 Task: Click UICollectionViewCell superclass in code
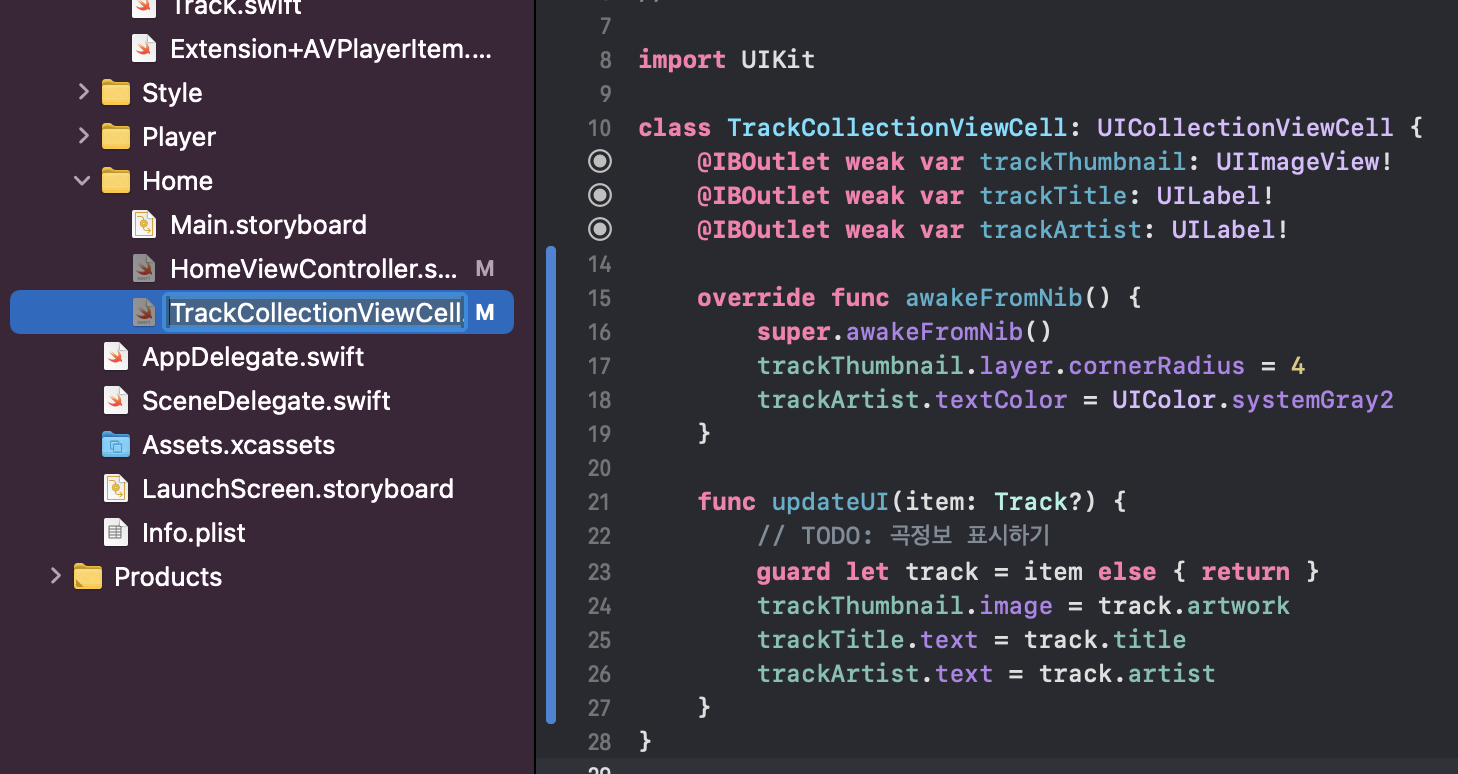(1245, 127)
